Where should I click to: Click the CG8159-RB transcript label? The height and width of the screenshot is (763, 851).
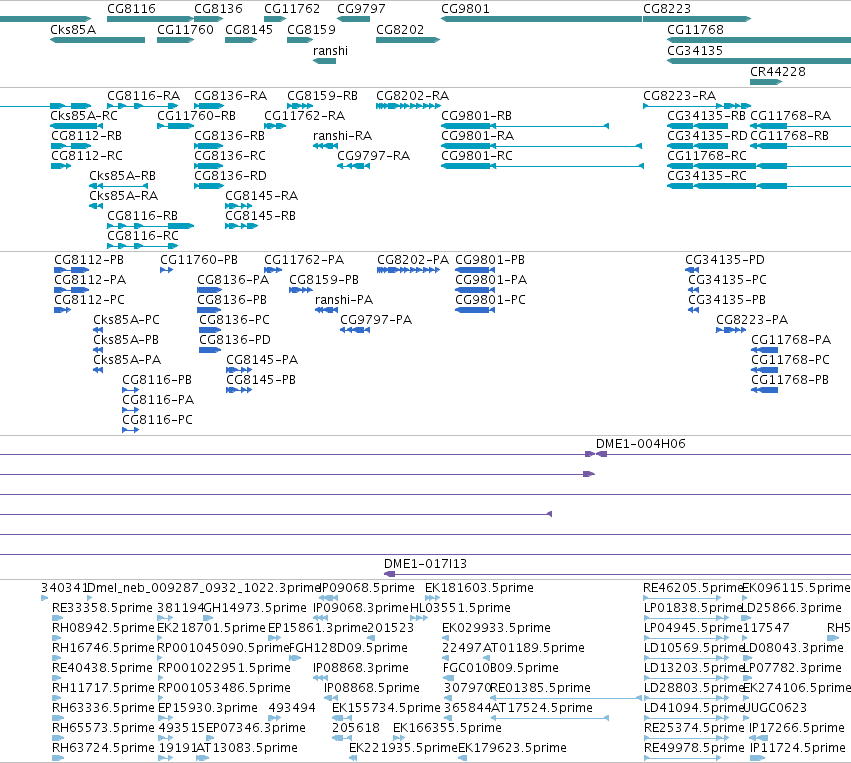coord(322,96)
